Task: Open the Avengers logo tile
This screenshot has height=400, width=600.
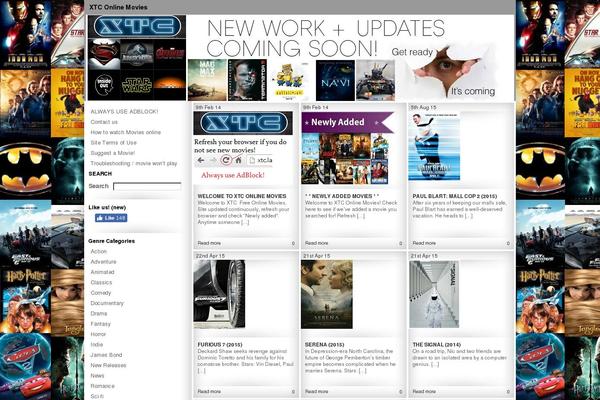Action: click(170, 54)
